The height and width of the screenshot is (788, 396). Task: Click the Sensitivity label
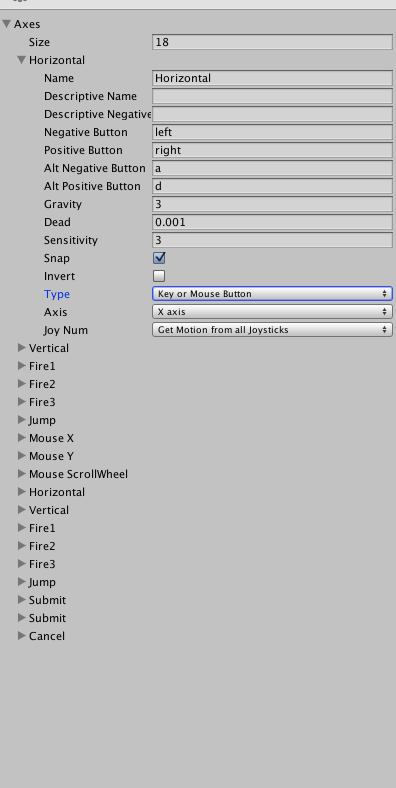pyautogui.click(x=70, y=240)
